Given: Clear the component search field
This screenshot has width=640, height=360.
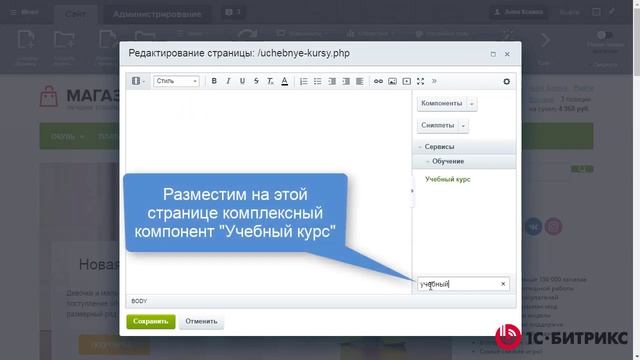Looking at the screenshot, I should pos(503,284).
